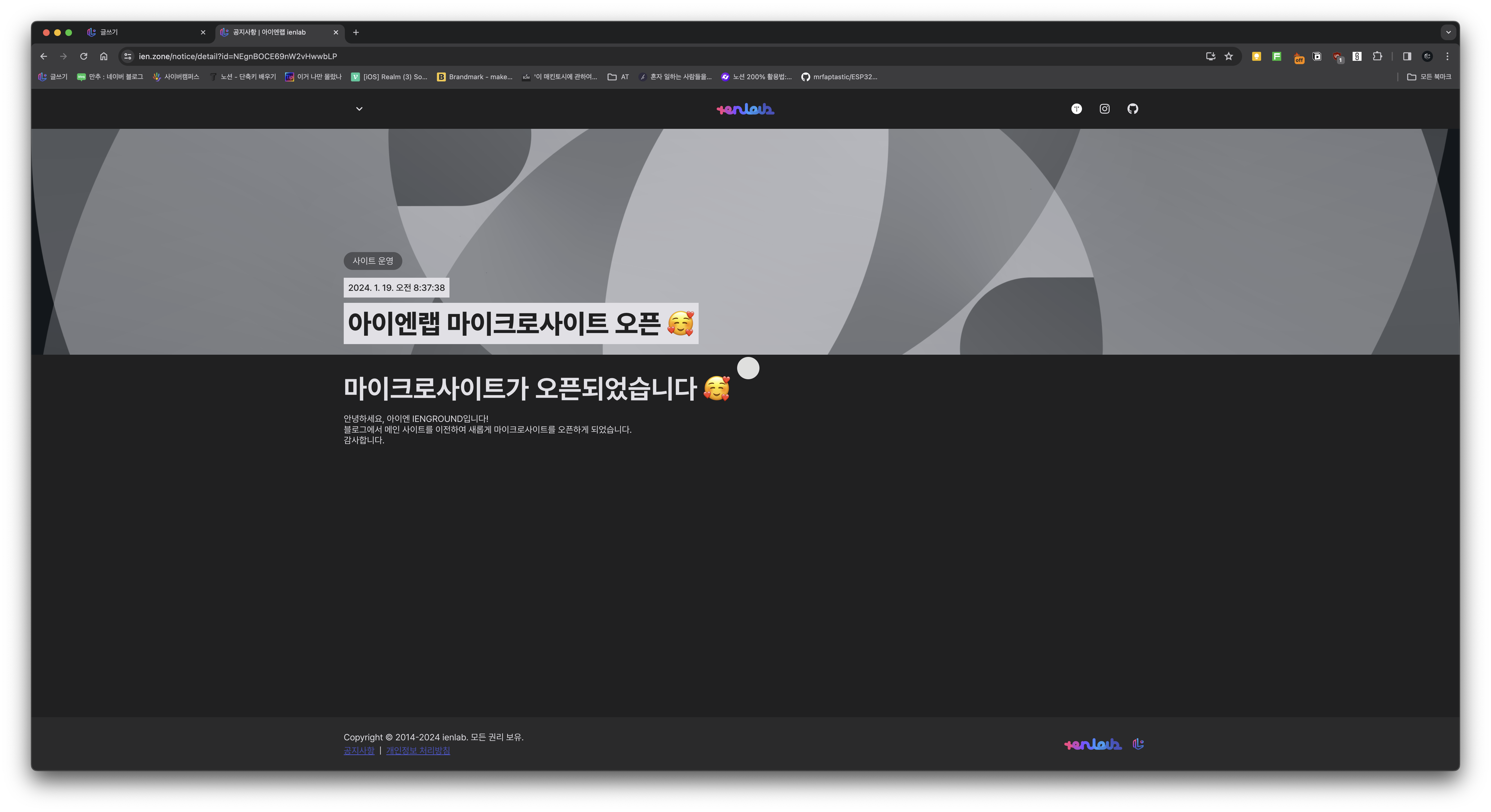Reload the page
Image resolution: width=1491 pixels, height=812 pixels.
[x=83, y=56]
